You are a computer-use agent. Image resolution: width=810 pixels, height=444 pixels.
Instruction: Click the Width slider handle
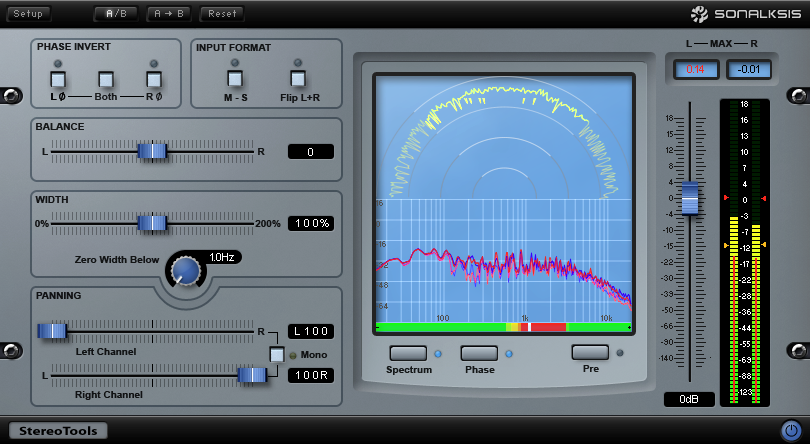pos(152,223)
